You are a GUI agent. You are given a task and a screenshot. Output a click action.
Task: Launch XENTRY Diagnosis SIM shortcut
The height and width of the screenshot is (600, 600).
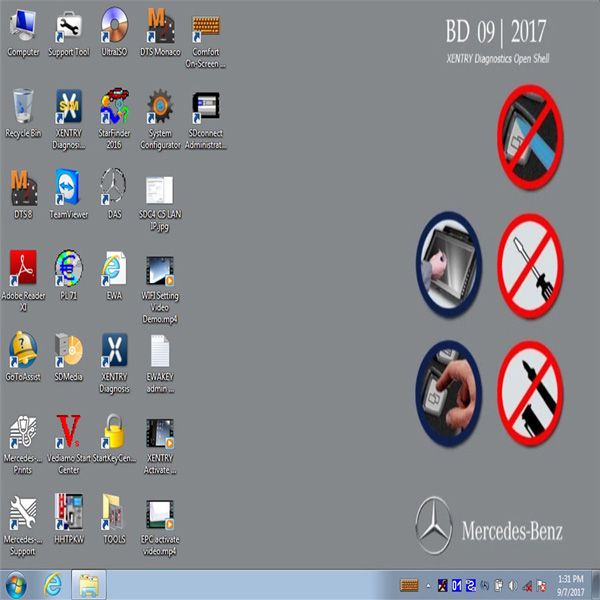[x=69, y=120]
